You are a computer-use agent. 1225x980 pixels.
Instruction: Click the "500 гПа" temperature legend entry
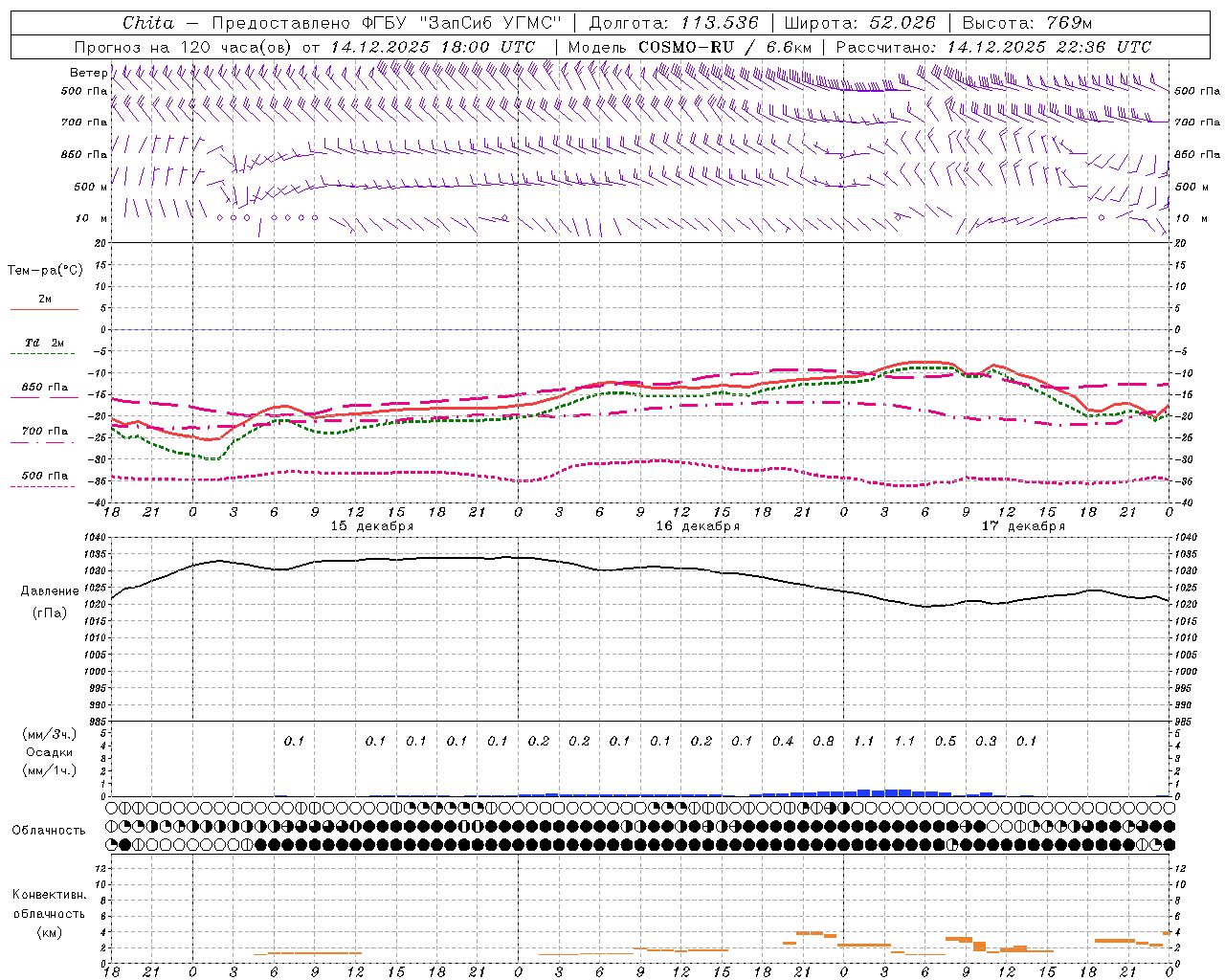point(45,476)
